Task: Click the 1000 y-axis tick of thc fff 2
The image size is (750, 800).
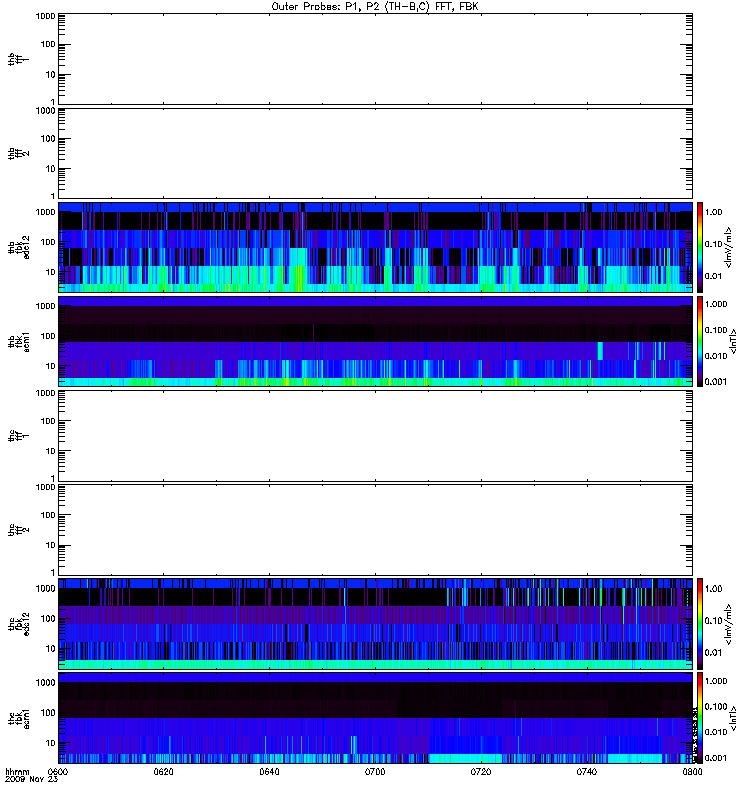Action: pos(45,487)
